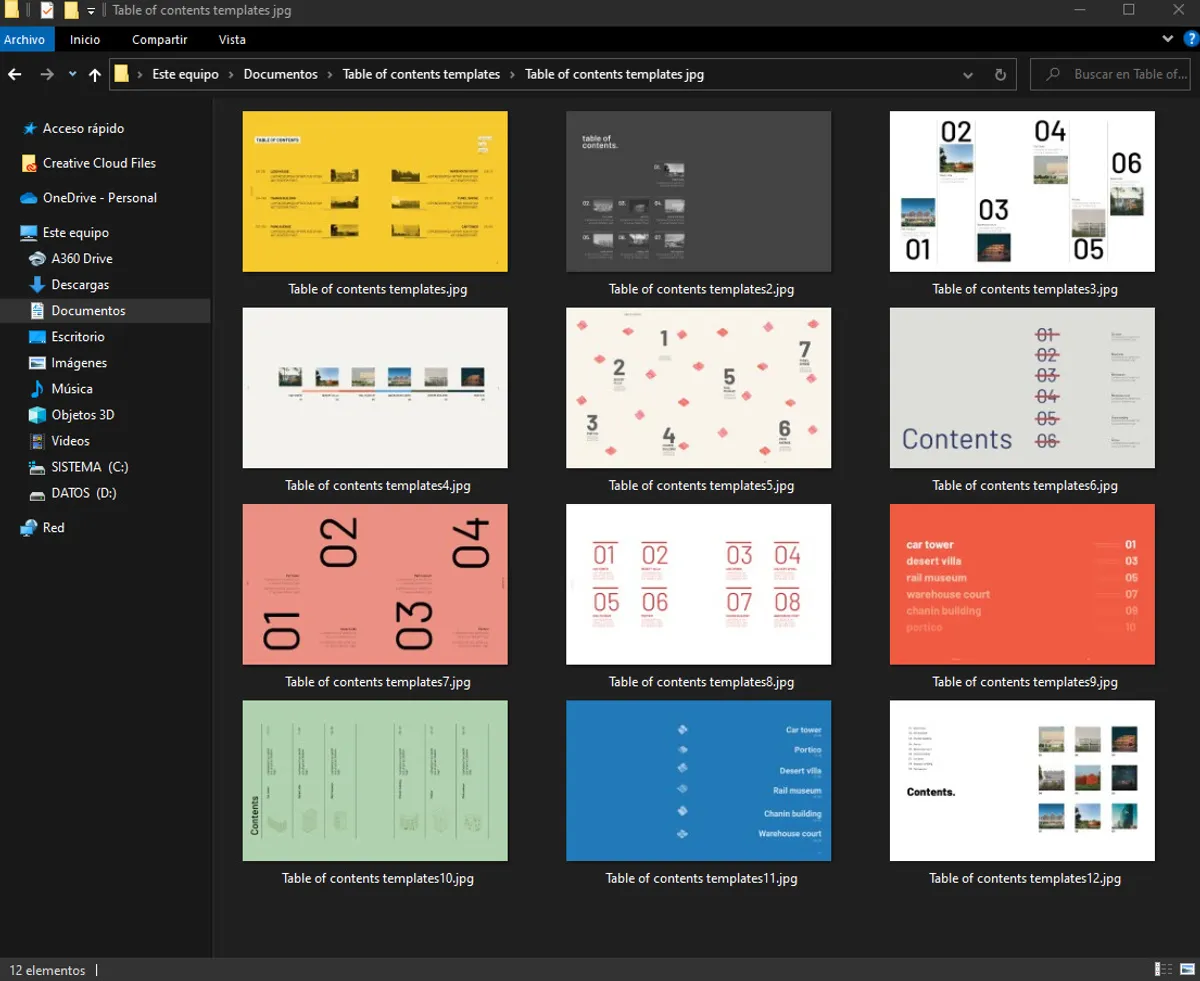Open the Archivo menu
This screenshot has height=981, width=1200.
(26, 39)
